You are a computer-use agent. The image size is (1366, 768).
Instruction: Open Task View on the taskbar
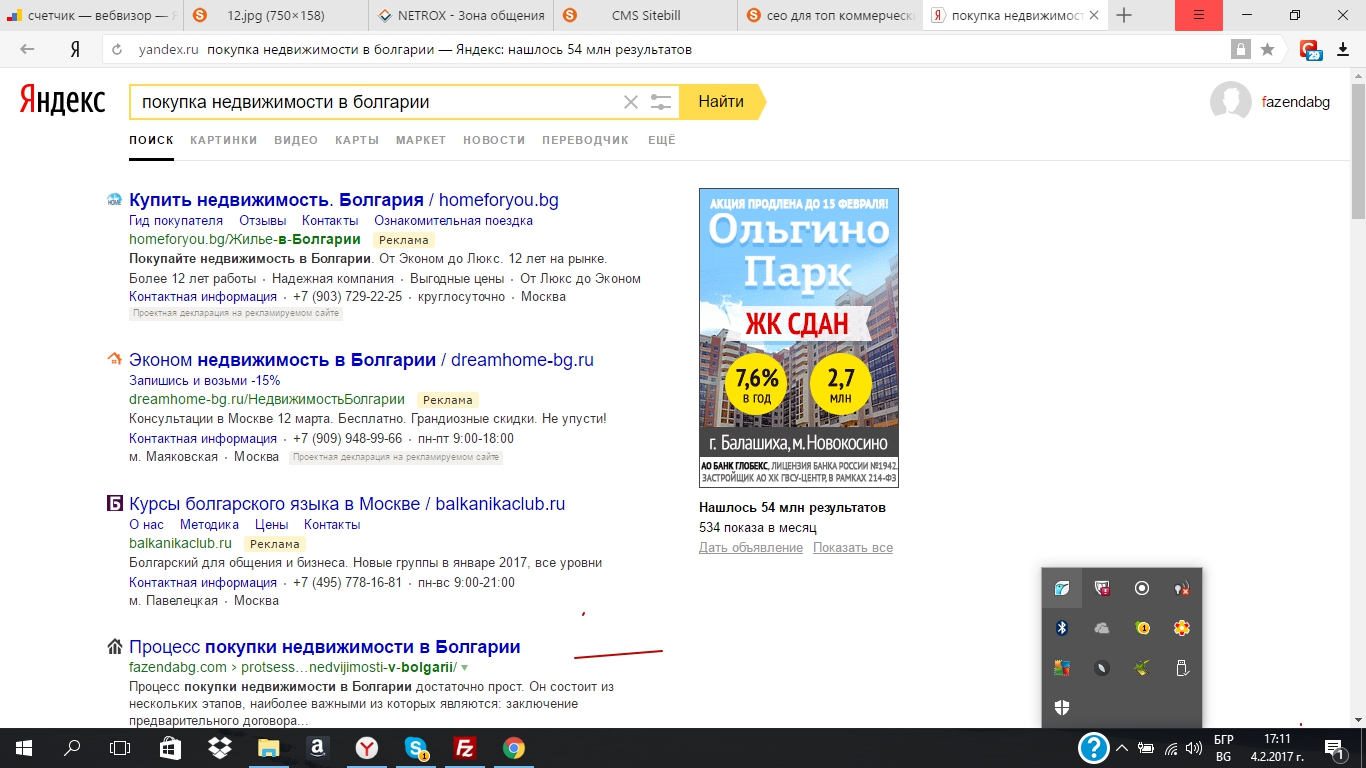pos(120,747)
